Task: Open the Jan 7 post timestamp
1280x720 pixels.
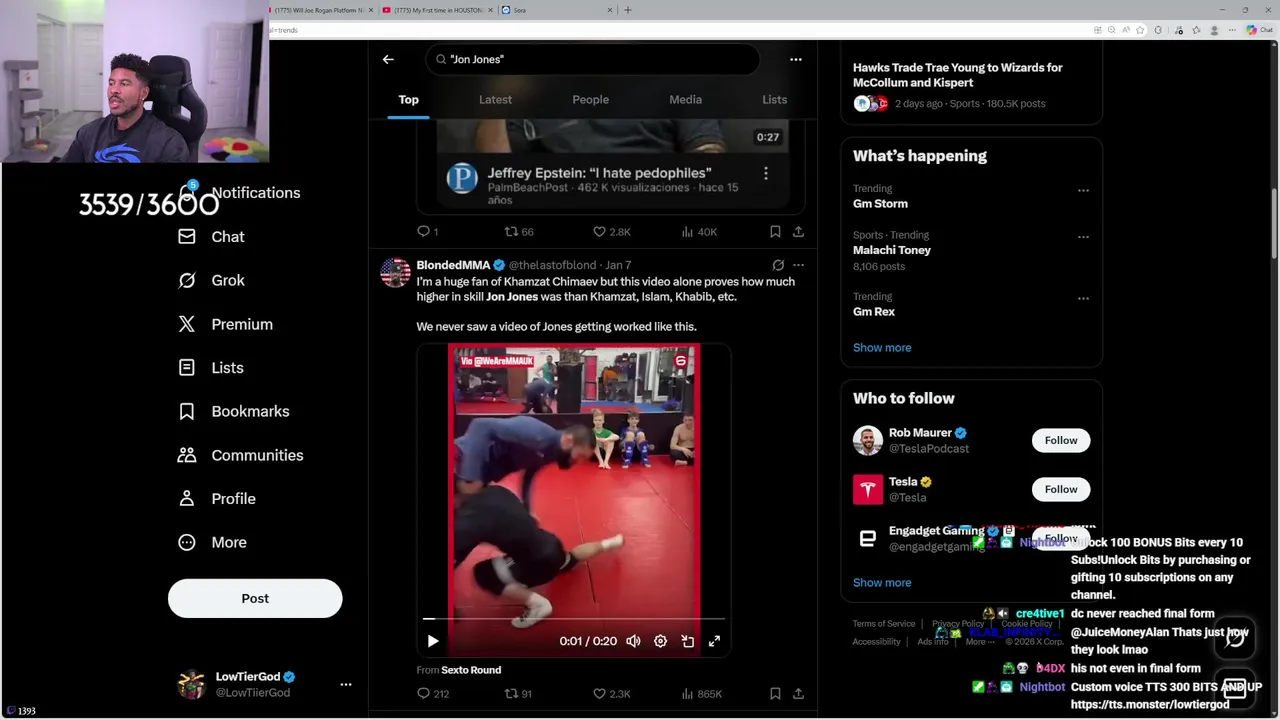Action: tap(618, 265)
